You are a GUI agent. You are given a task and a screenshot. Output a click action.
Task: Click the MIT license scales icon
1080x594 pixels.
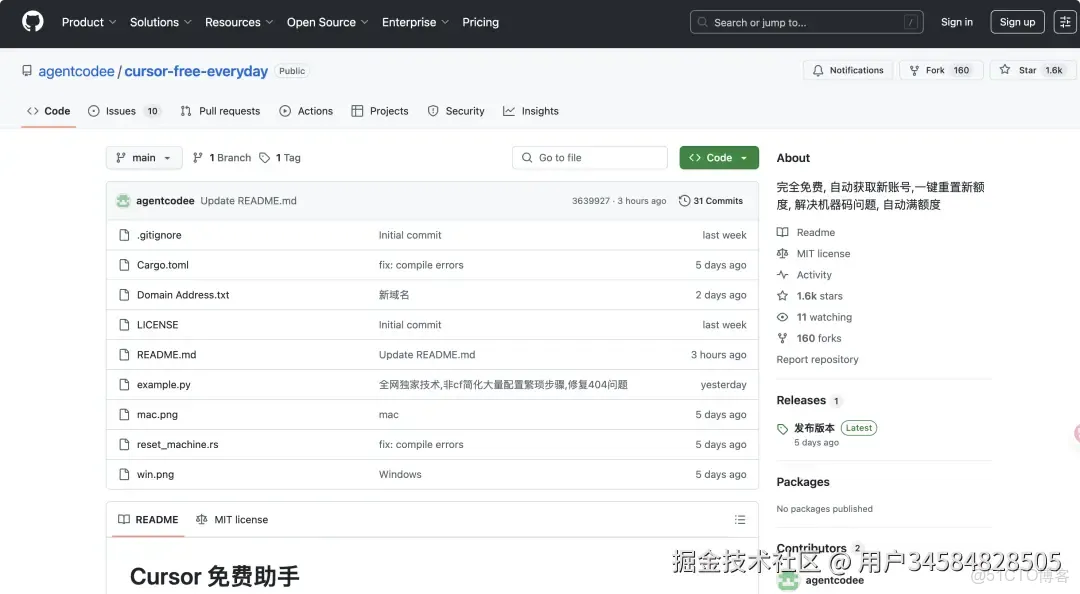786,253
